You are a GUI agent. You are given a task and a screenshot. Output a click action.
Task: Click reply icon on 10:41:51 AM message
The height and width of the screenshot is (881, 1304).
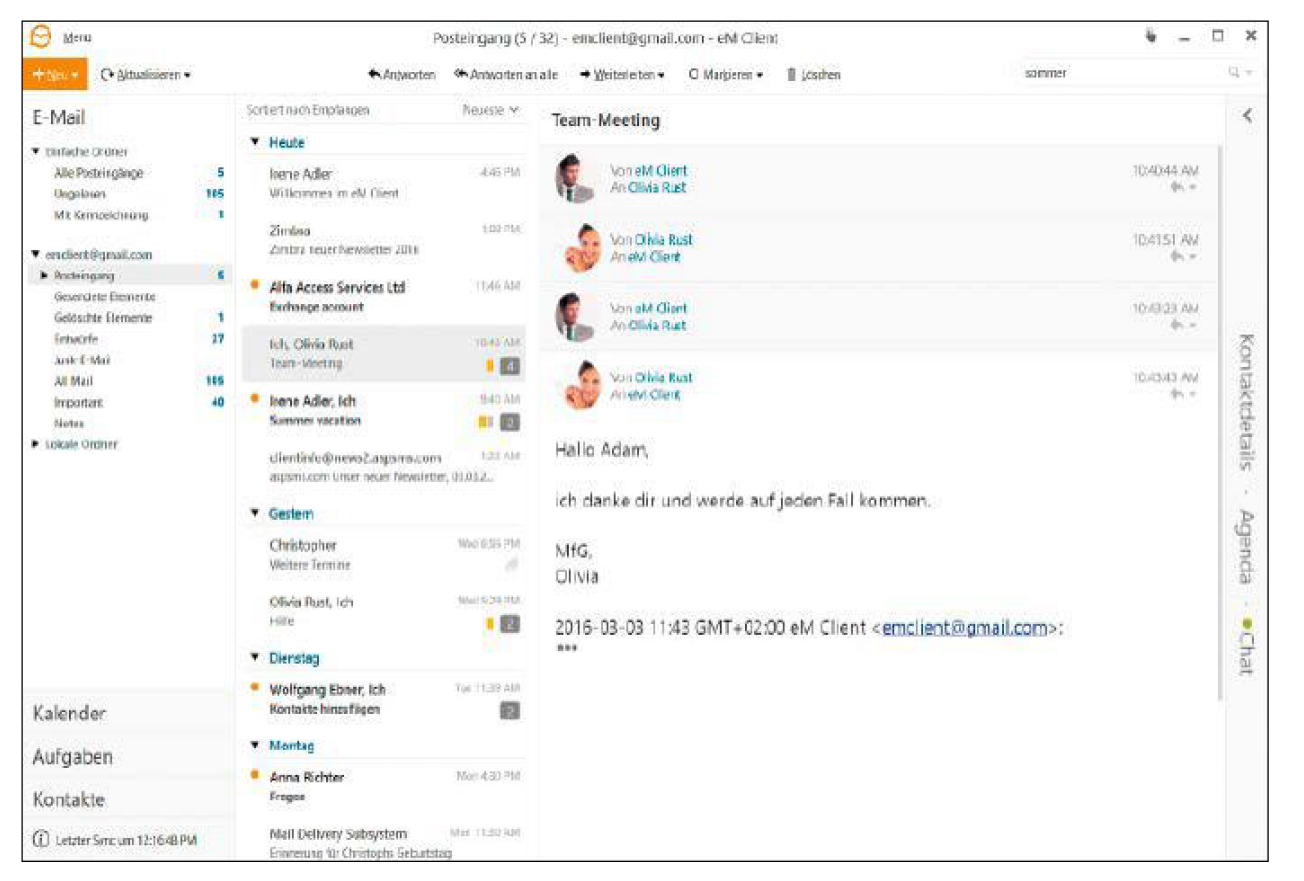1179,257
